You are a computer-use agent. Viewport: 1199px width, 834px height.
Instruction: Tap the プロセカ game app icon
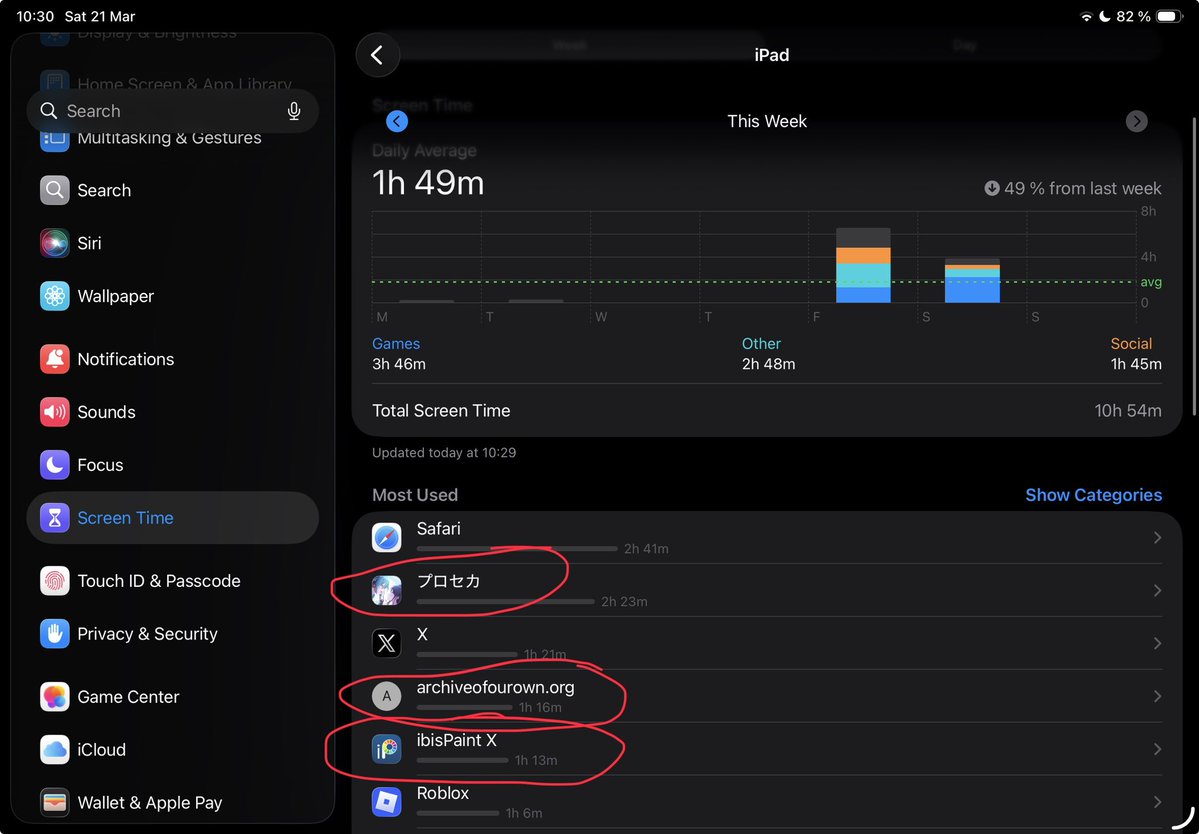tap(386, 590)
